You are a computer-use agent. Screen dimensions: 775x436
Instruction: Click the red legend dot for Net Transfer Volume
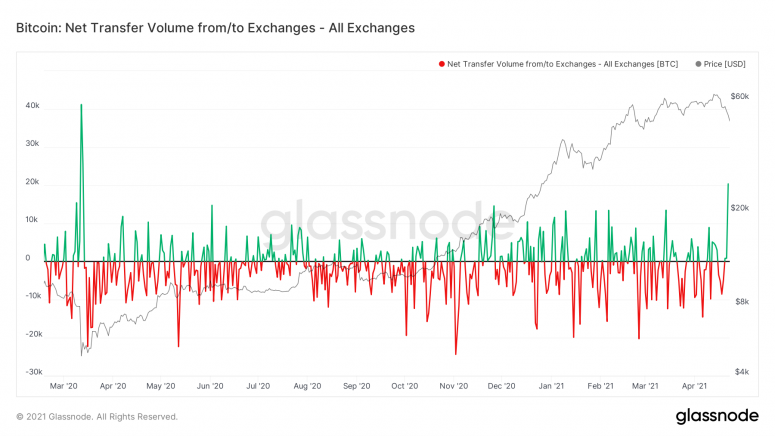(442, 64)
